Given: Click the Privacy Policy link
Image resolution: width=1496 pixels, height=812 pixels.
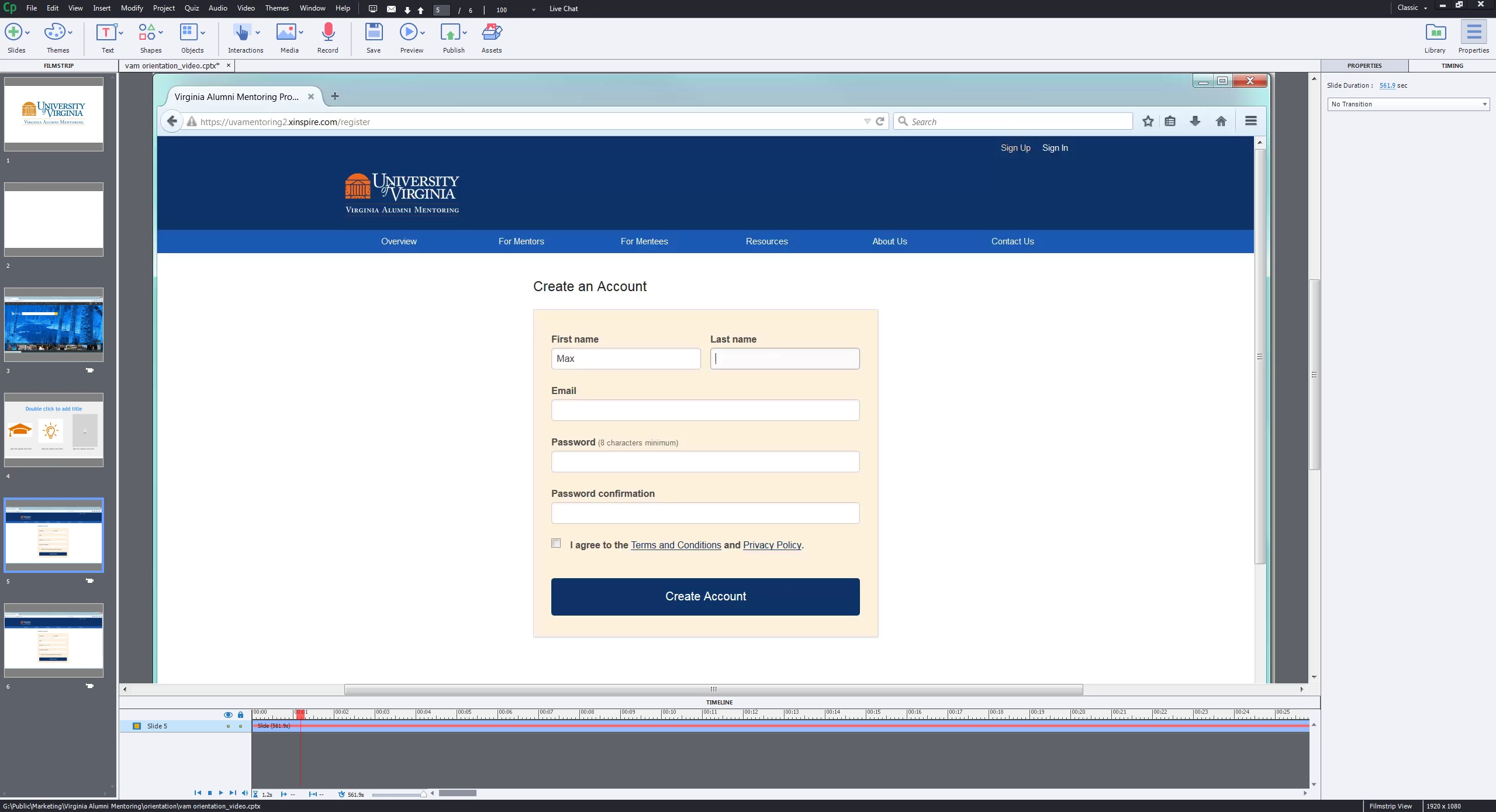Looking at the screenshot, I should 772,545.
